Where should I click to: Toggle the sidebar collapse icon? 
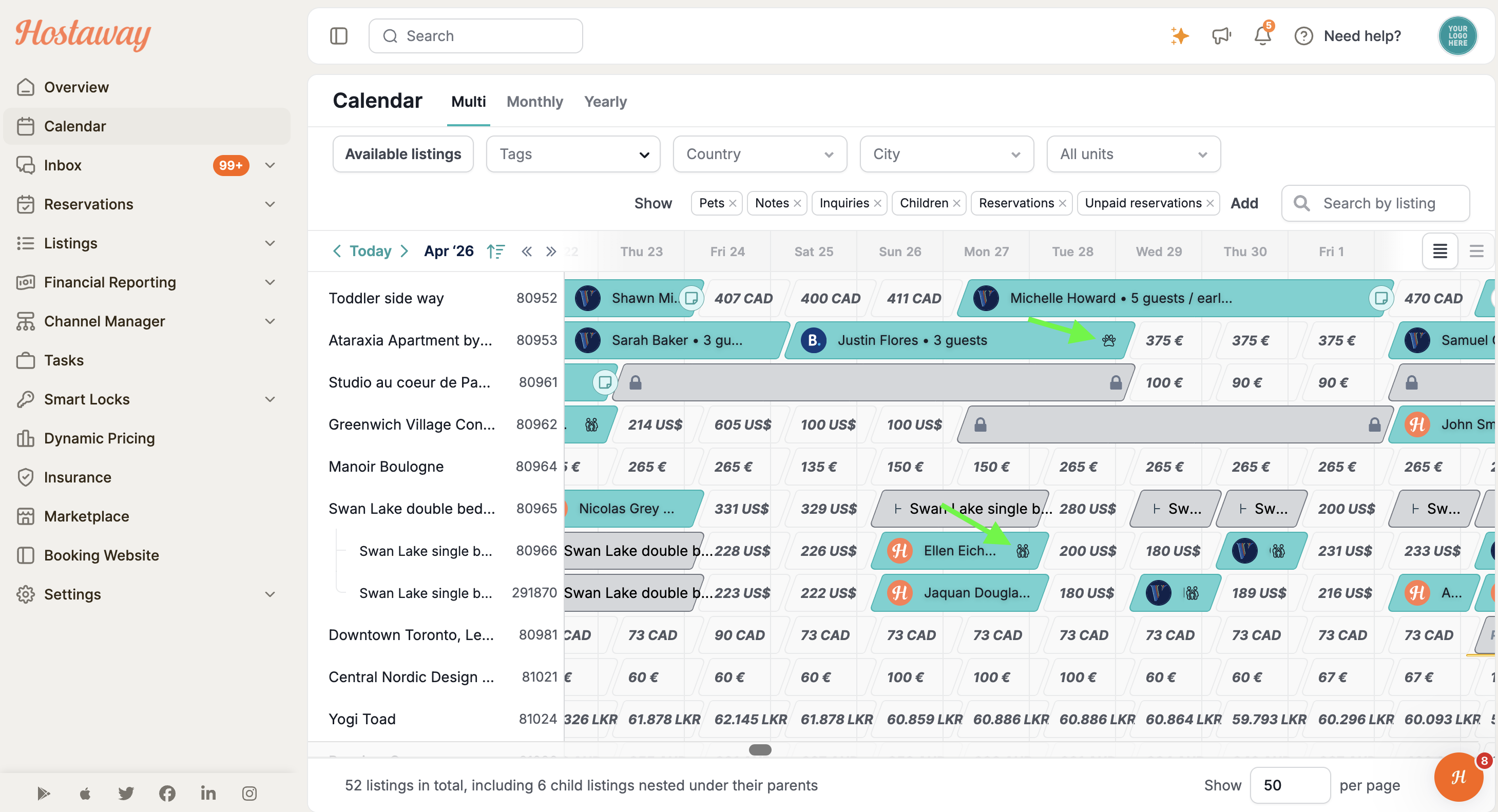point(338,36)
